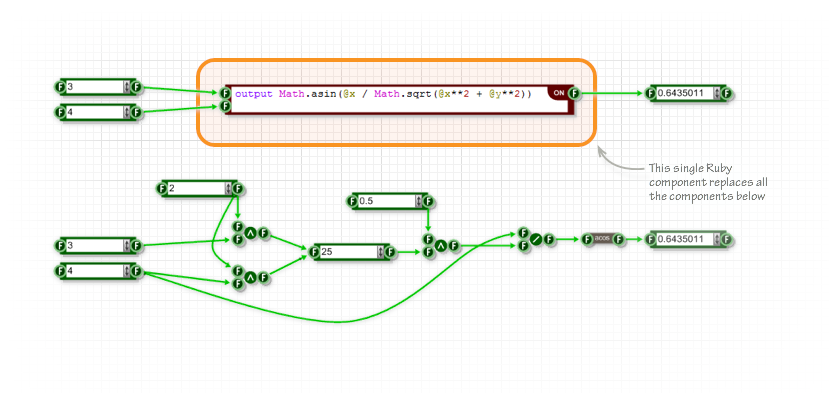This screenshot has width=829, height=393.
Task: Click input connector of Ruby result float box
Action: click(x=651, y=94)
